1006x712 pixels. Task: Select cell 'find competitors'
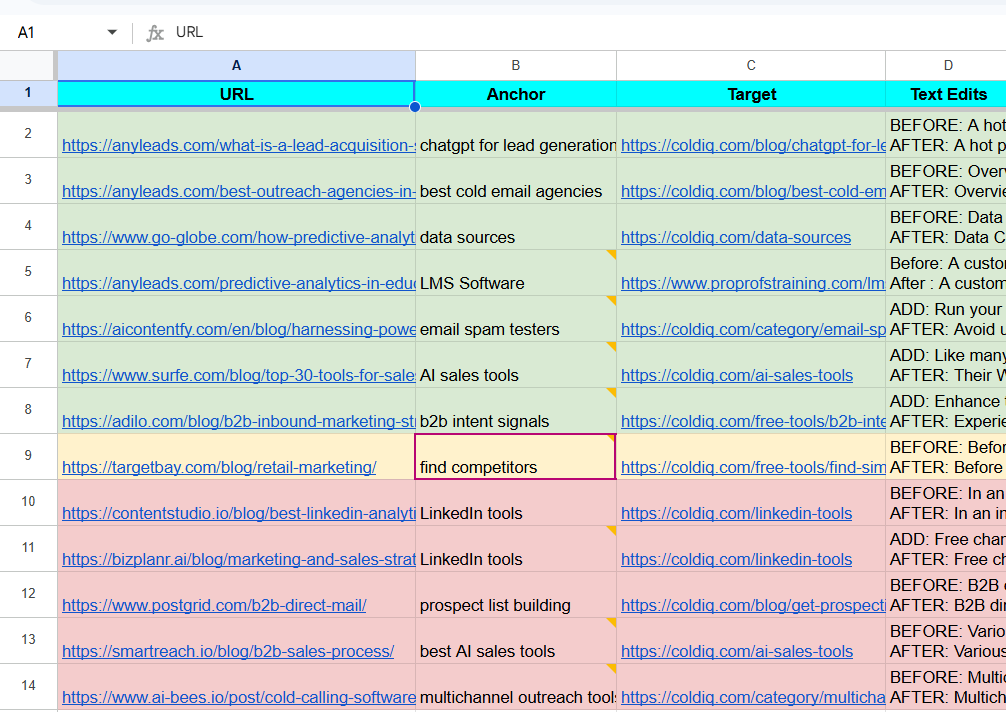click(516, 457)
